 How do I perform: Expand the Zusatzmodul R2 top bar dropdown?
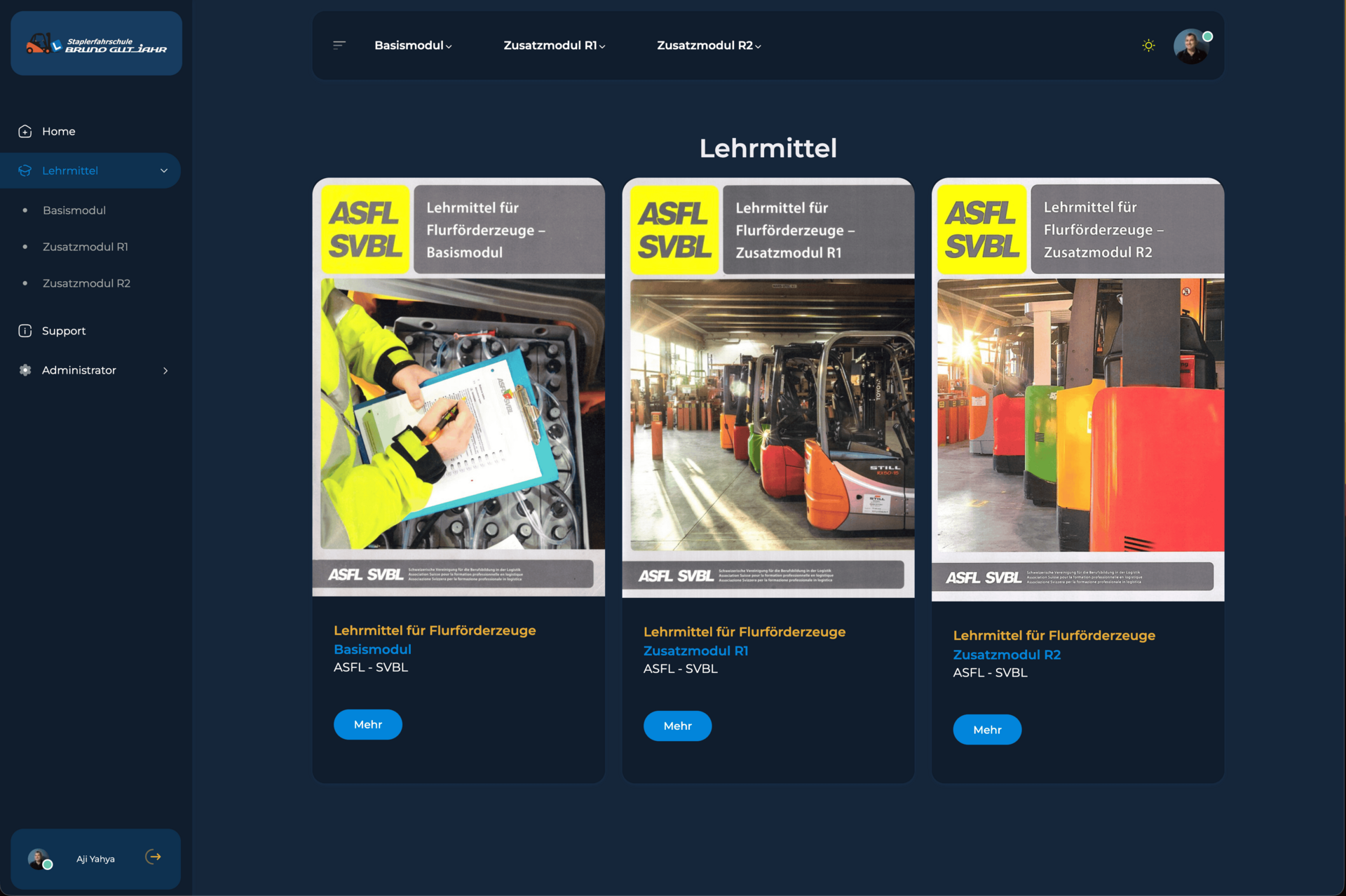click(708, 46)
